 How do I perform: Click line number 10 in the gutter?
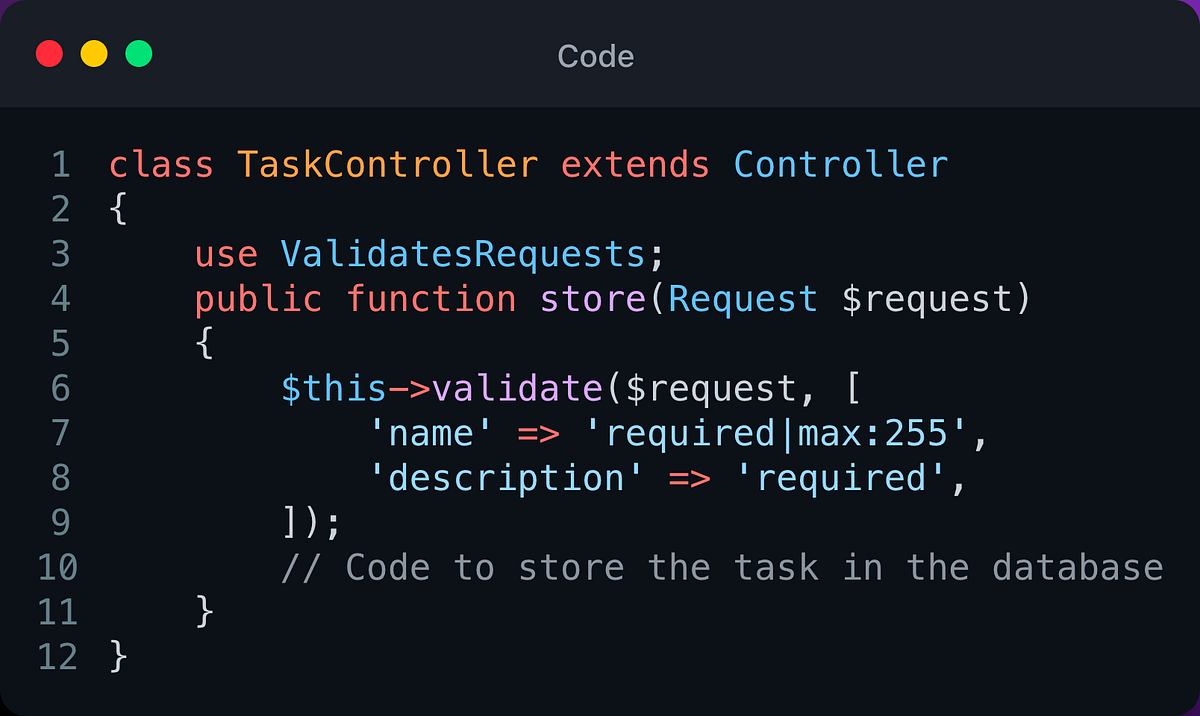(57, 569)
